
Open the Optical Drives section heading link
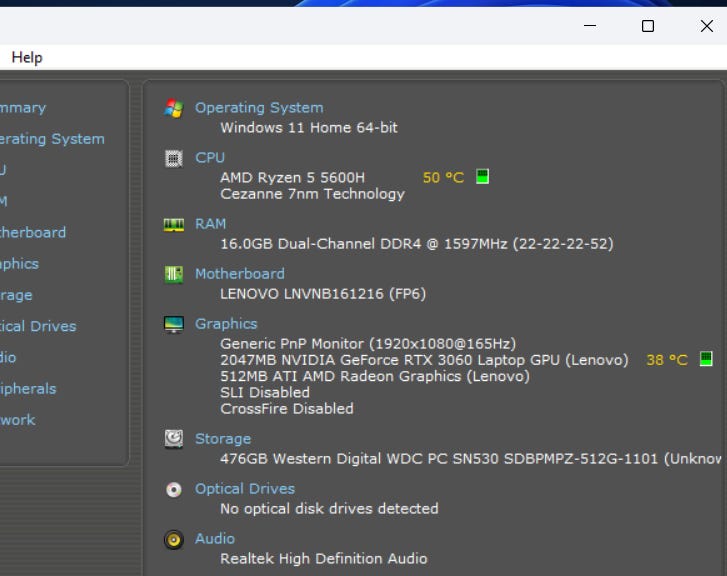[244, 489]
